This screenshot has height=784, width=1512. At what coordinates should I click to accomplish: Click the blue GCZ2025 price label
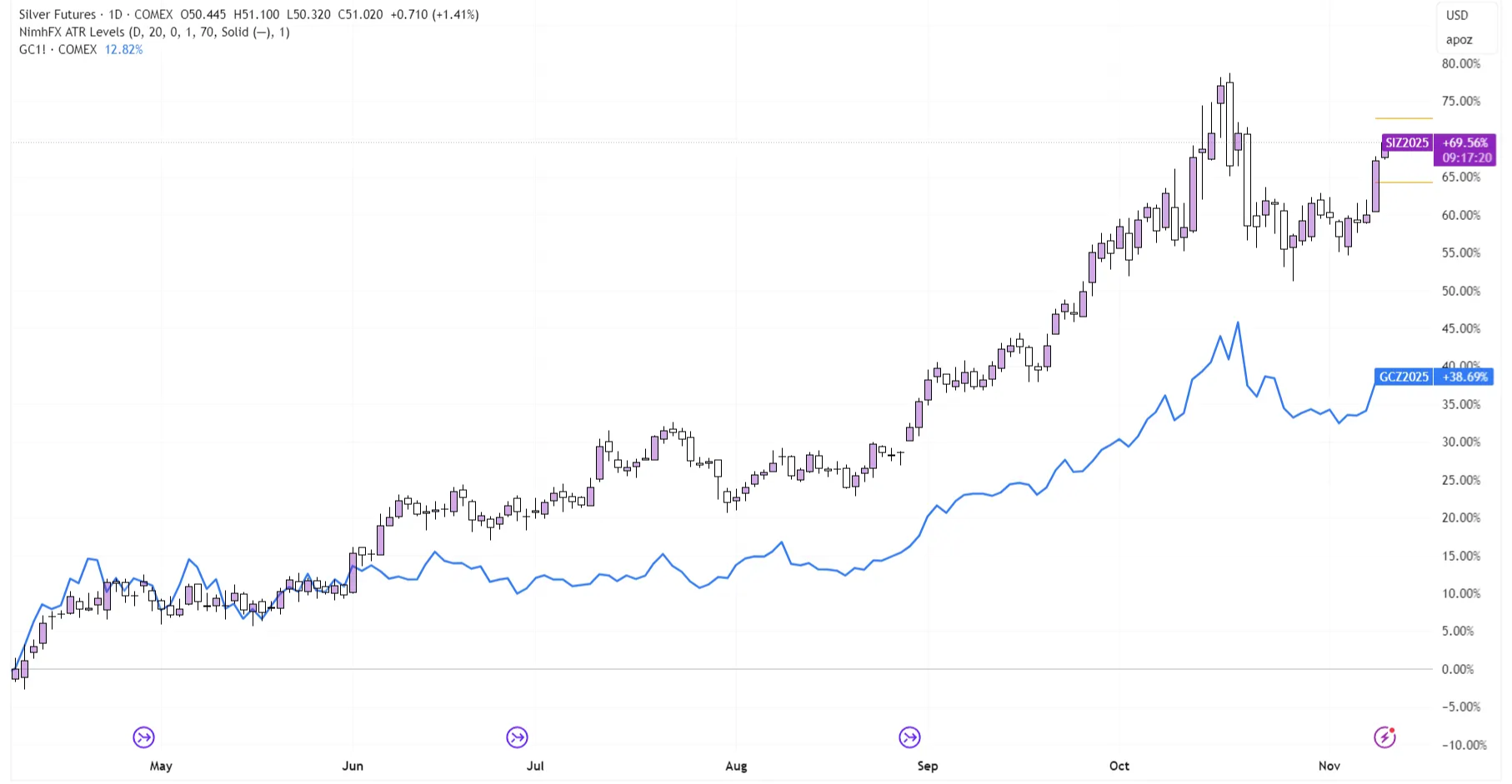coord(1404,377)
